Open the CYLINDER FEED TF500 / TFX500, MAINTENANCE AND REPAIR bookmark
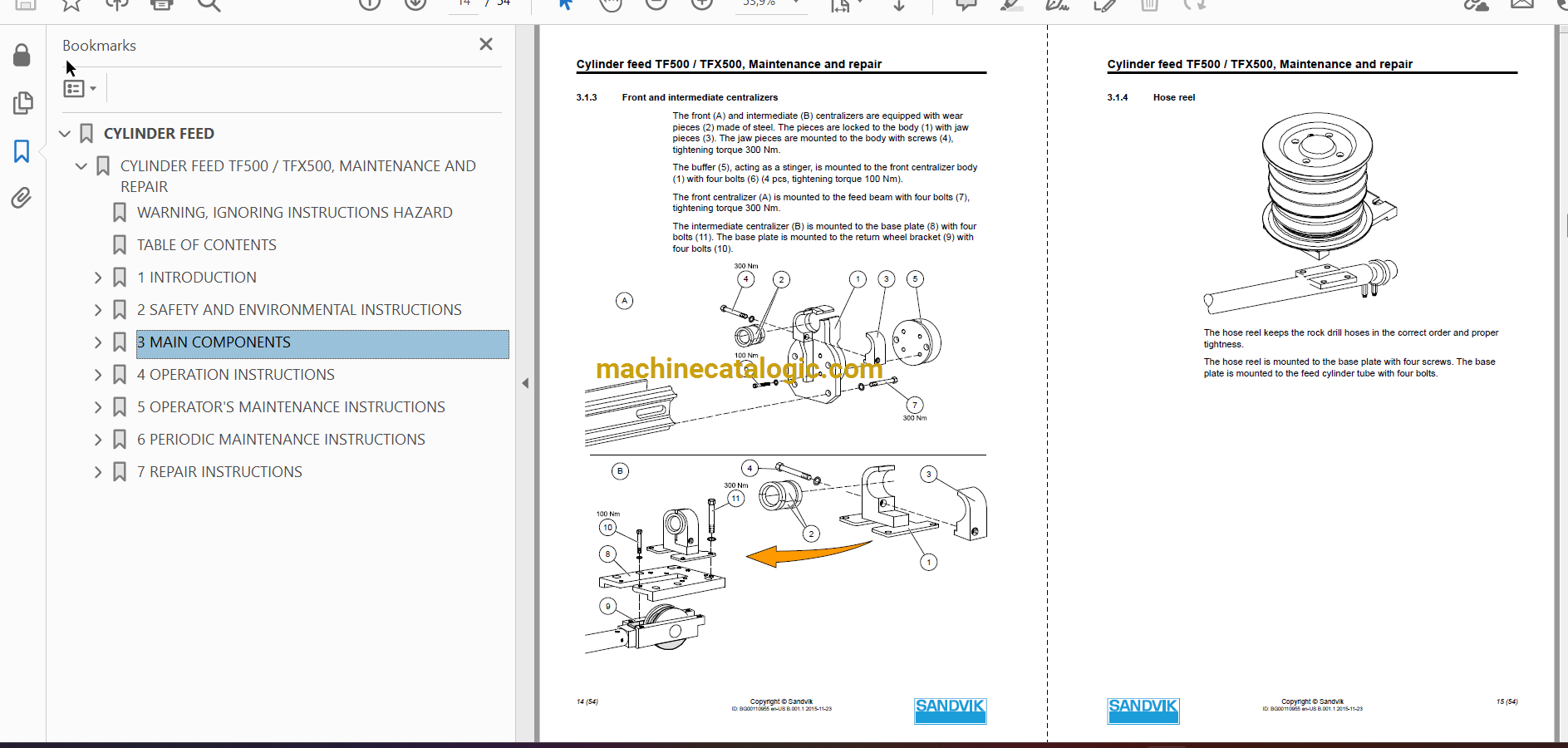 click(x=298, y=176)
